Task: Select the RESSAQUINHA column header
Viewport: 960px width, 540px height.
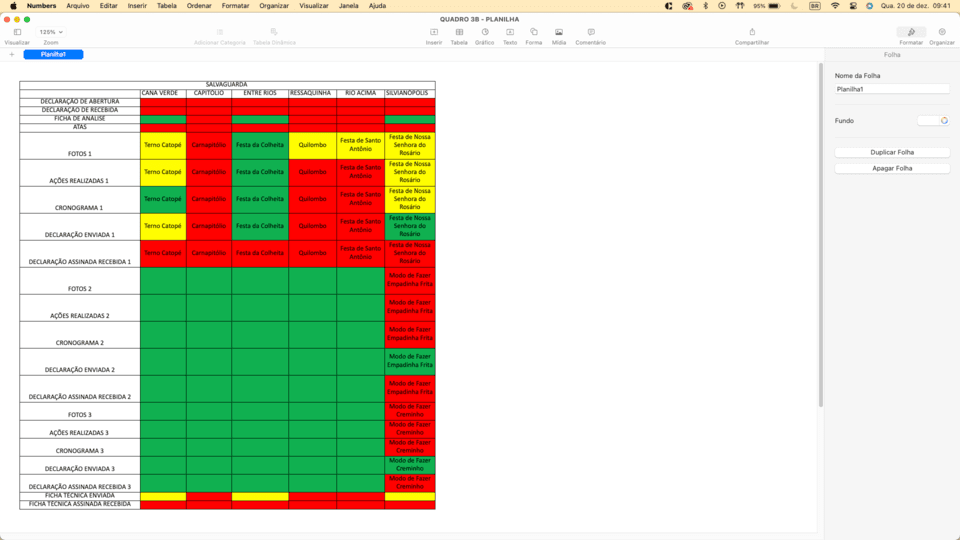Action: point(312,93)
